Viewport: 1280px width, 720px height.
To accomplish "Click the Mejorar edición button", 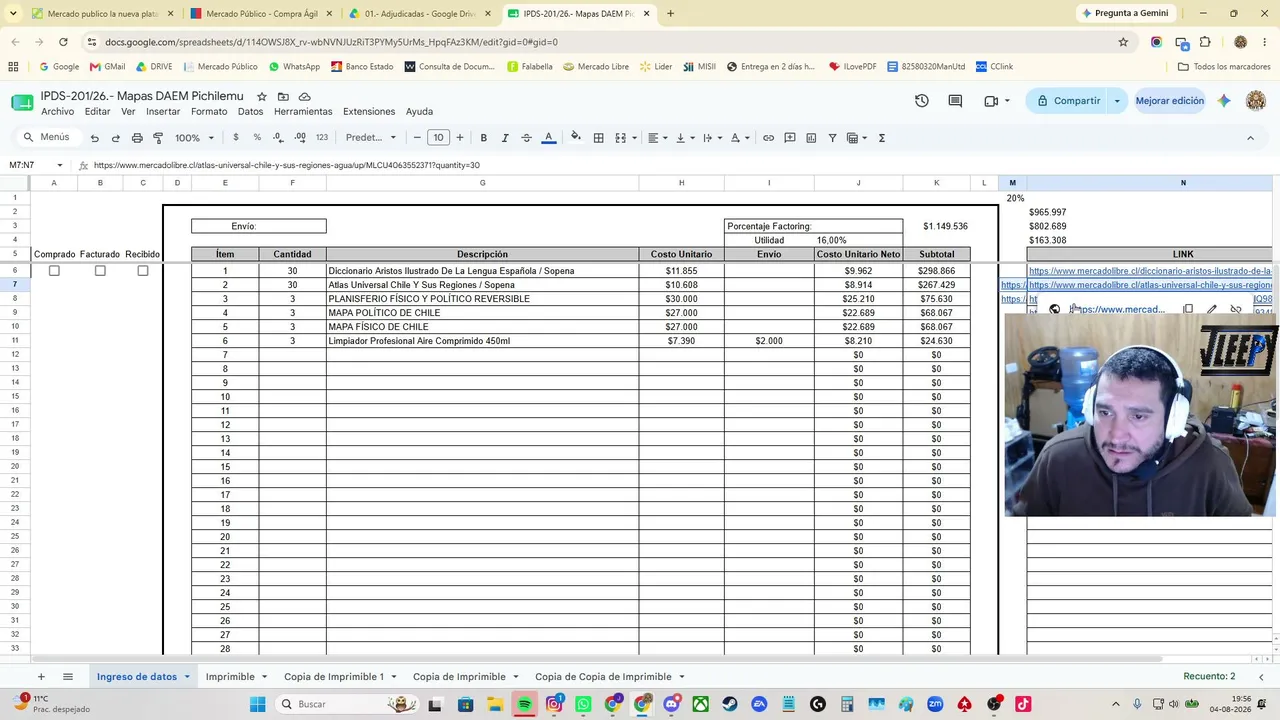I will tap(1169, 101).
